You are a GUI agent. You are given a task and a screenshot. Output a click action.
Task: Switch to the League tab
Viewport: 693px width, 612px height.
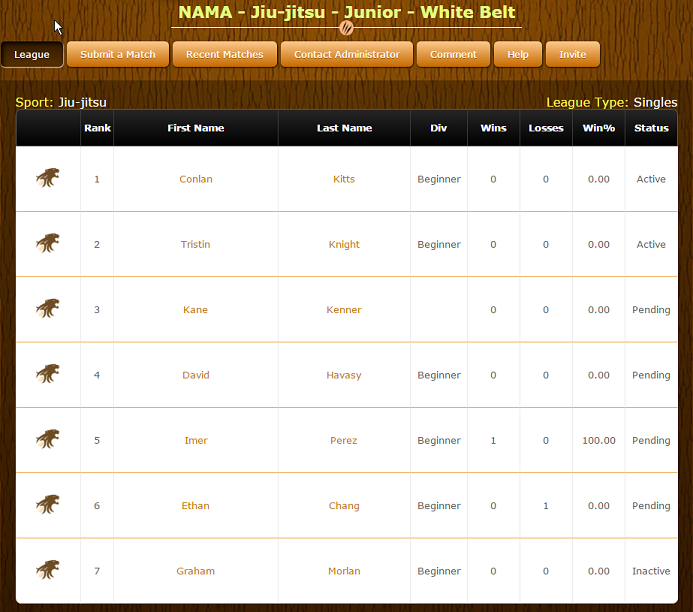[32, 54]
